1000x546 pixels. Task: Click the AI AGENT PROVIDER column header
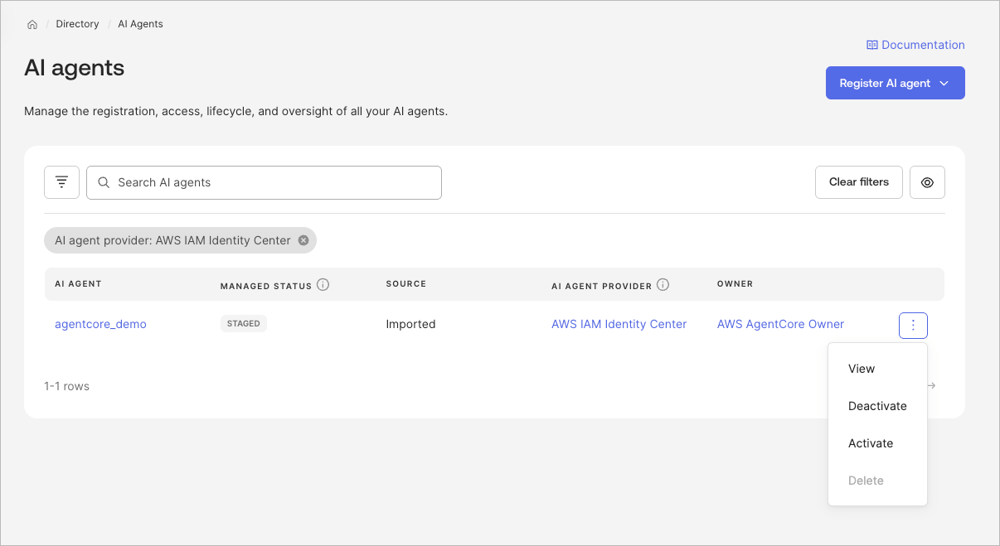(601, 286)
